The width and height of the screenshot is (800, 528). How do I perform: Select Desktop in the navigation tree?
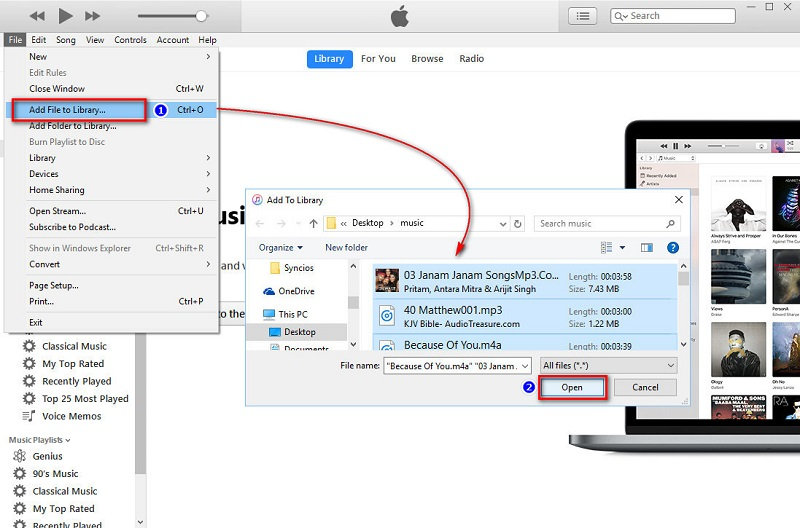296,332
